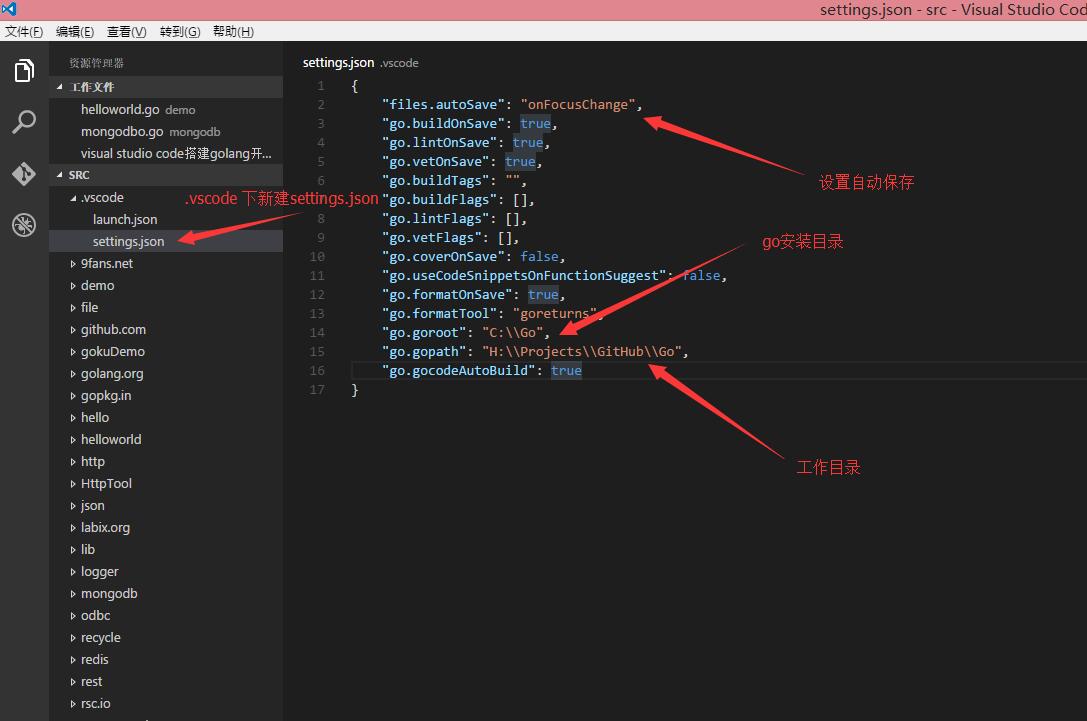
Task: Click the VS Code logo in title bar
Action: pos(8,9)
